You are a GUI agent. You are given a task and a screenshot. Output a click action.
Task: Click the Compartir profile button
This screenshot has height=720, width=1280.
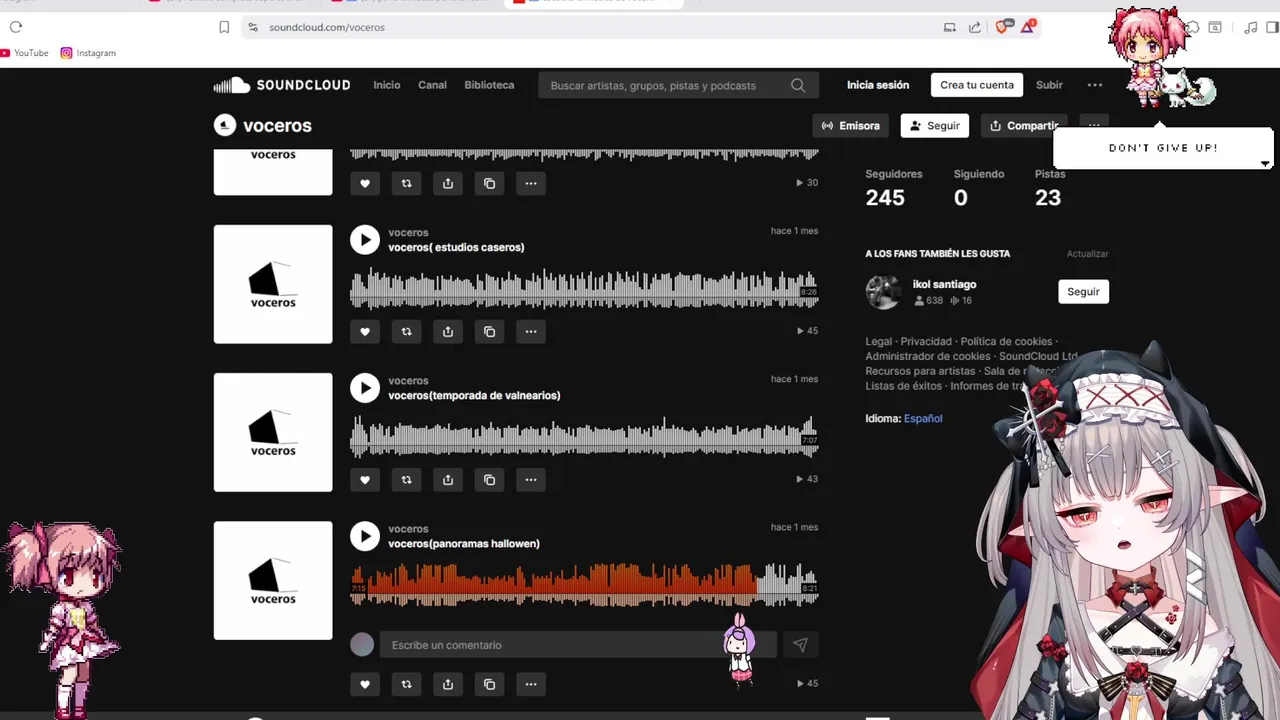coord(1023,126)
